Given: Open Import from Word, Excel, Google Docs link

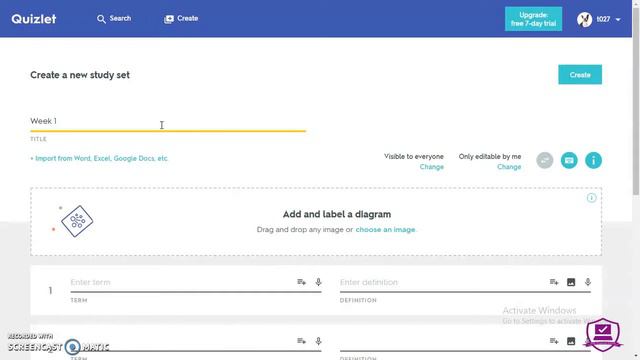Looking at the screenshot, I should point(99,158).
